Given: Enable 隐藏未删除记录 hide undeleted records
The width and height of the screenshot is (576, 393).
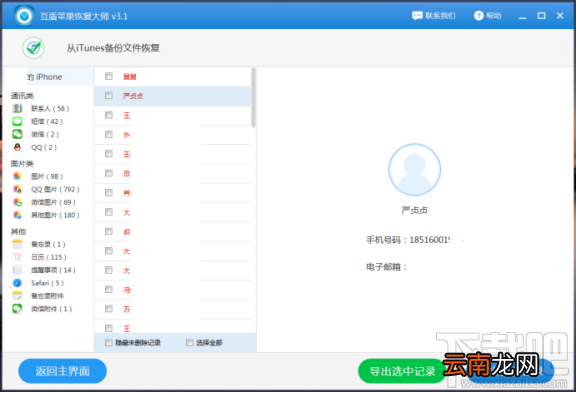Looking at the screenshot, I should [x=109, y=343].
